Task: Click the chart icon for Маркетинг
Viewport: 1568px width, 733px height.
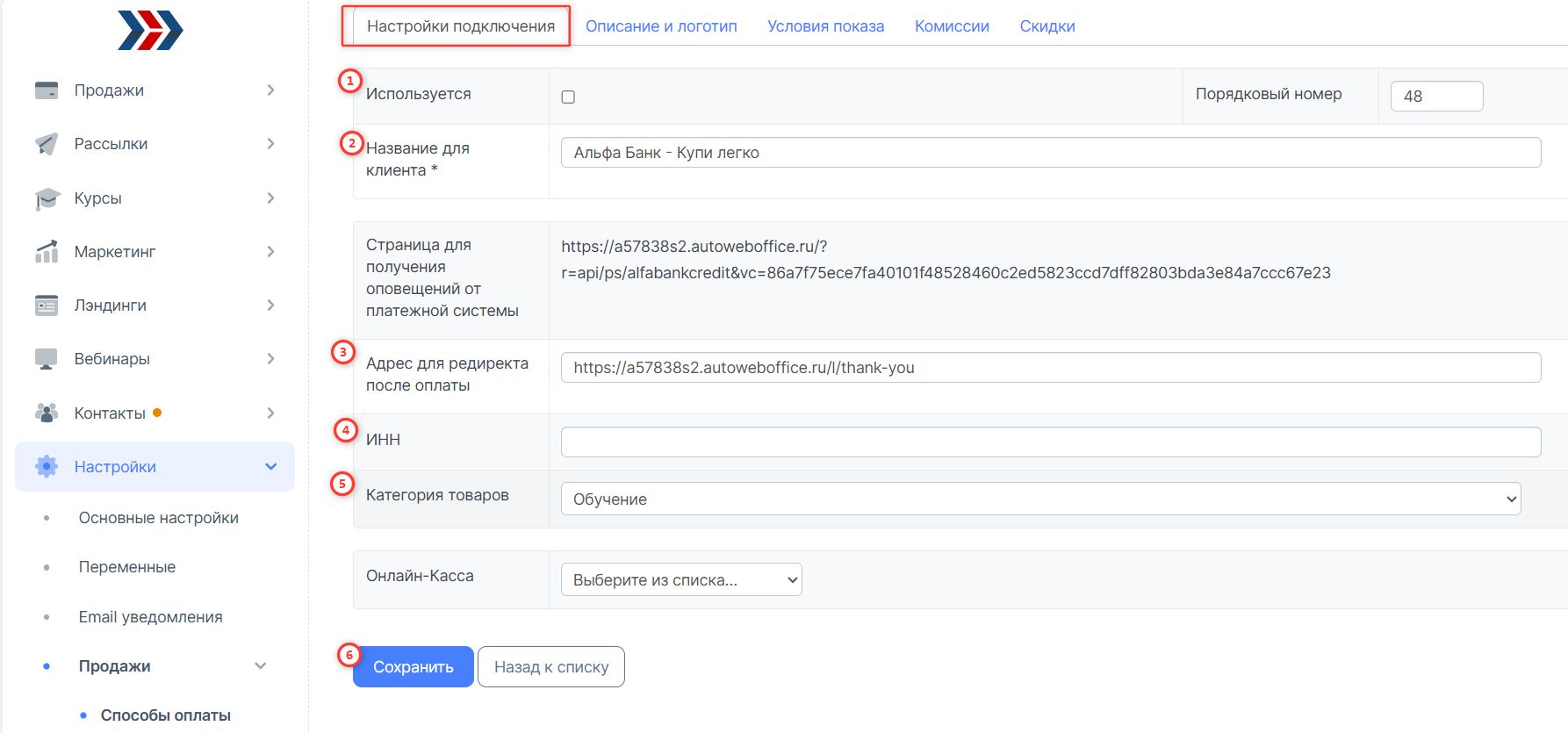Action: [x=47, y=252]
